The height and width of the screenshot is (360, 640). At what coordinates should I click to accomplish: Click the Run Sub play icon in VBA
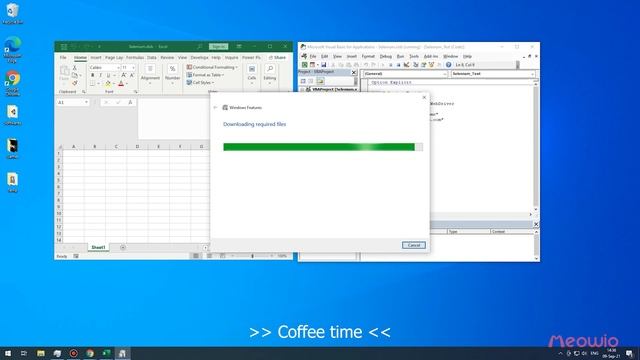click(382, 65)
